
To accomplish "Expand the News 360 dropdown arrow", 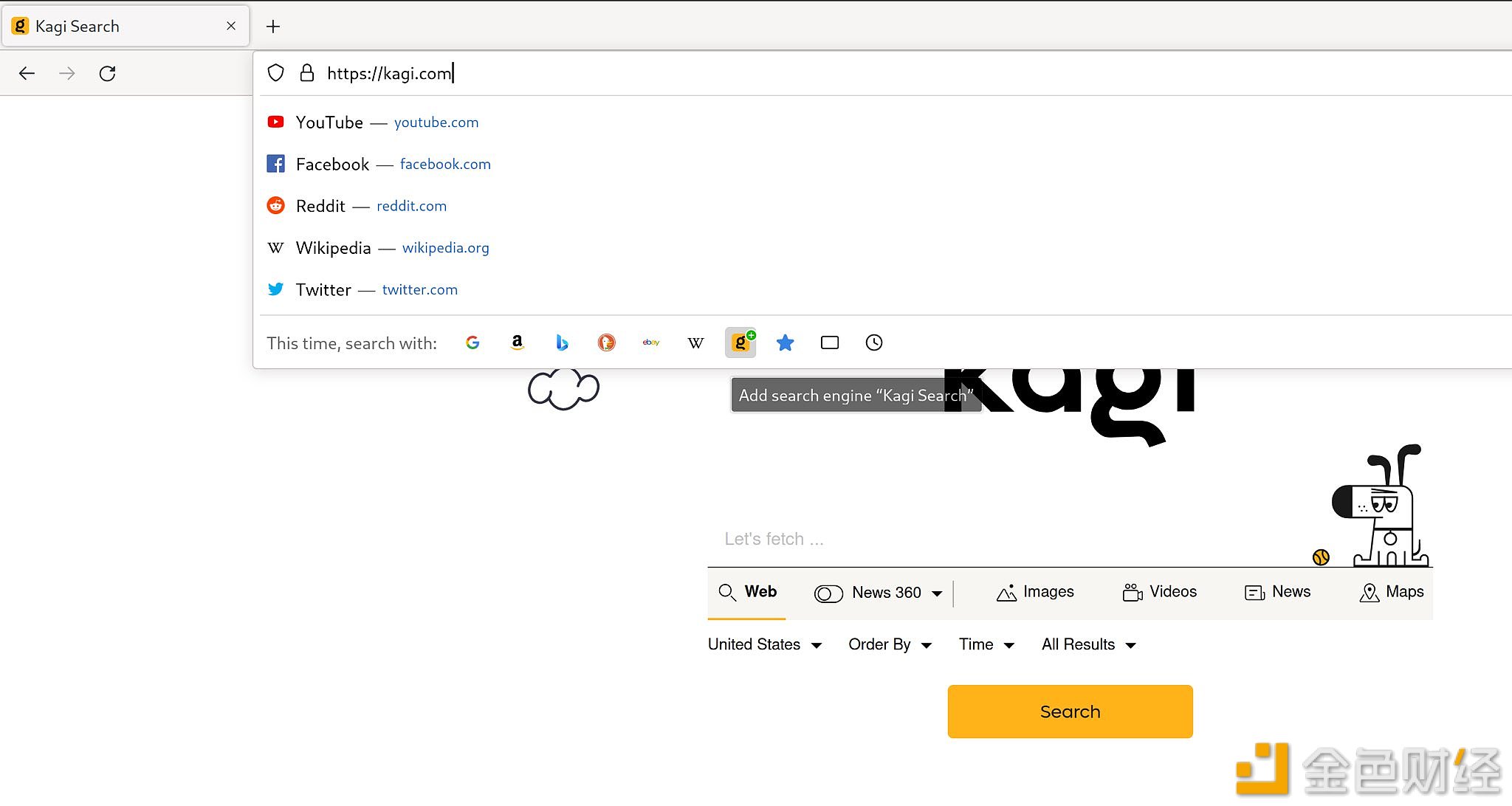I will [x=937, y=593].
